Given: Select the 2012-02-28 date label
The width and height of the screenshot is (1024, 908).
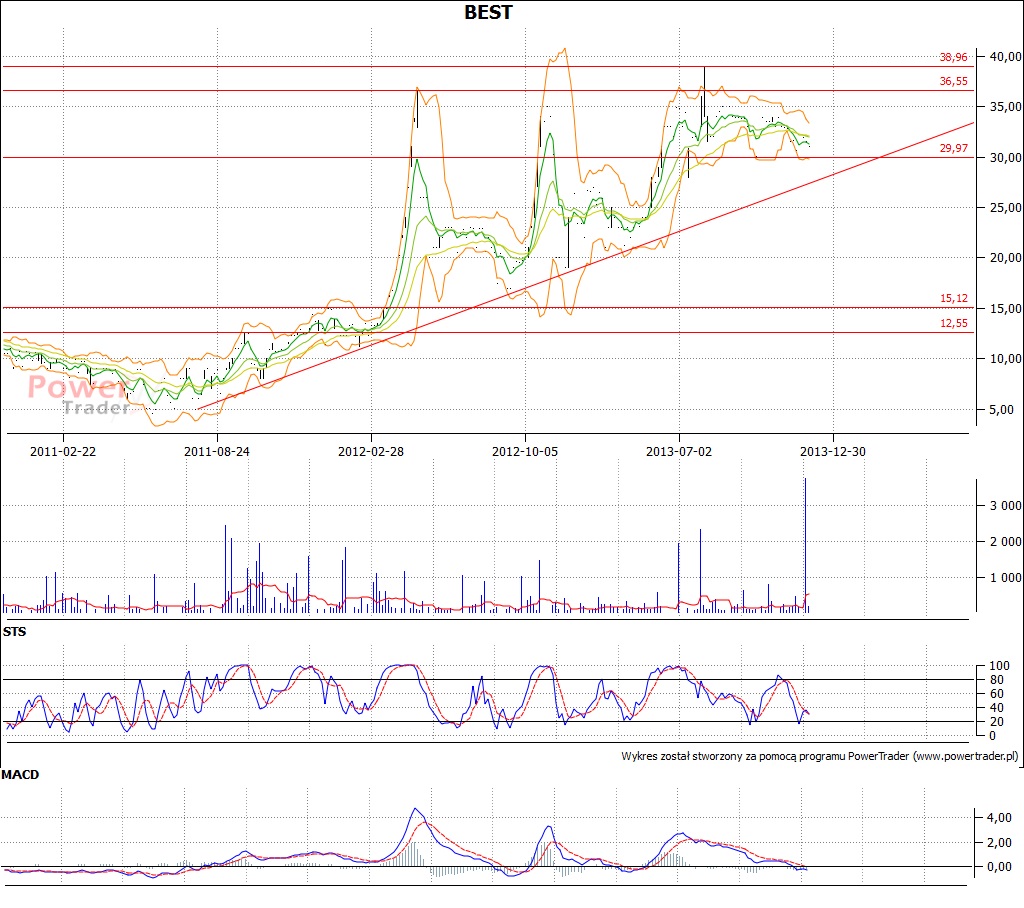Looking at the screenshot, I should [x=371, y=451].
